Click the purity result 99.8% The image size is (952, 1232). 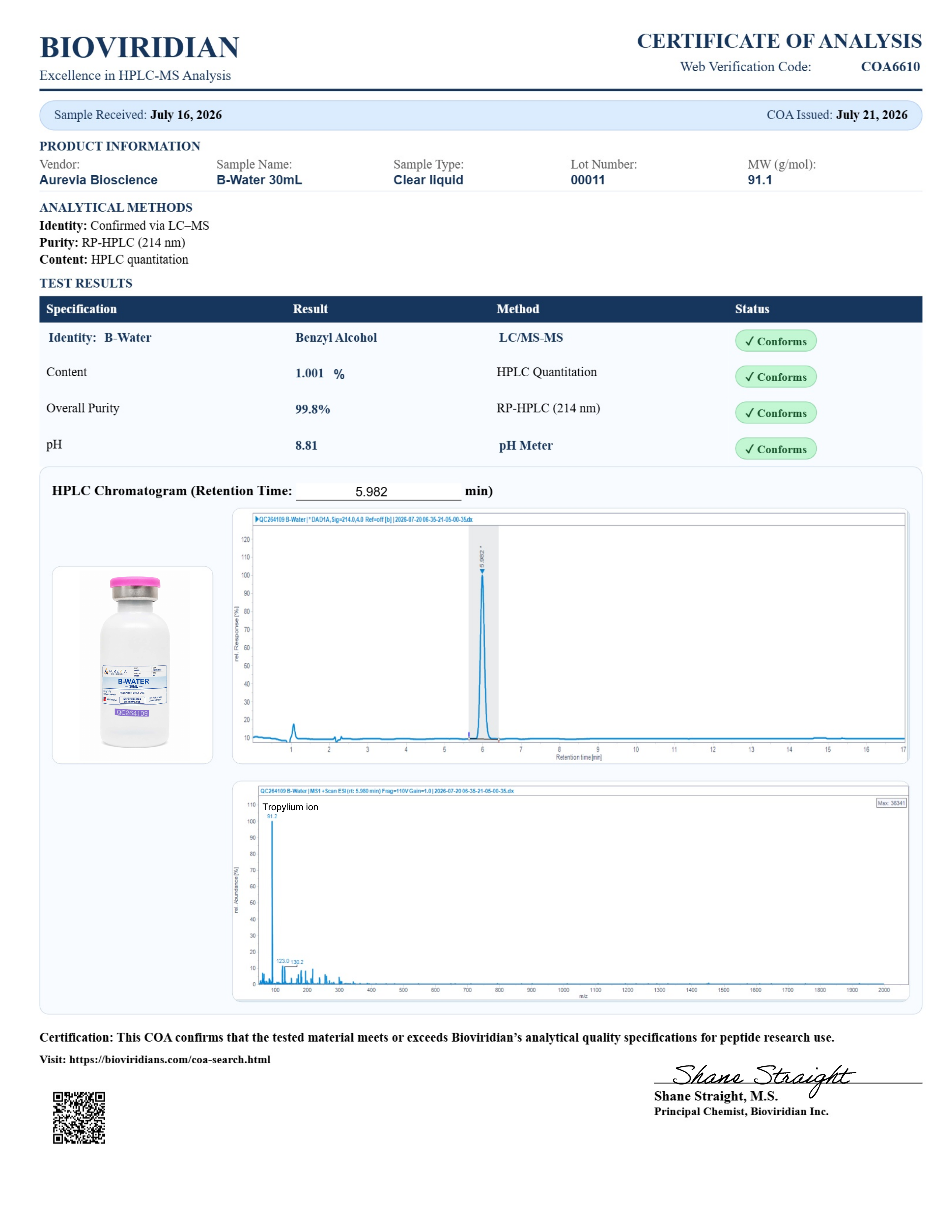pos(312,409)
